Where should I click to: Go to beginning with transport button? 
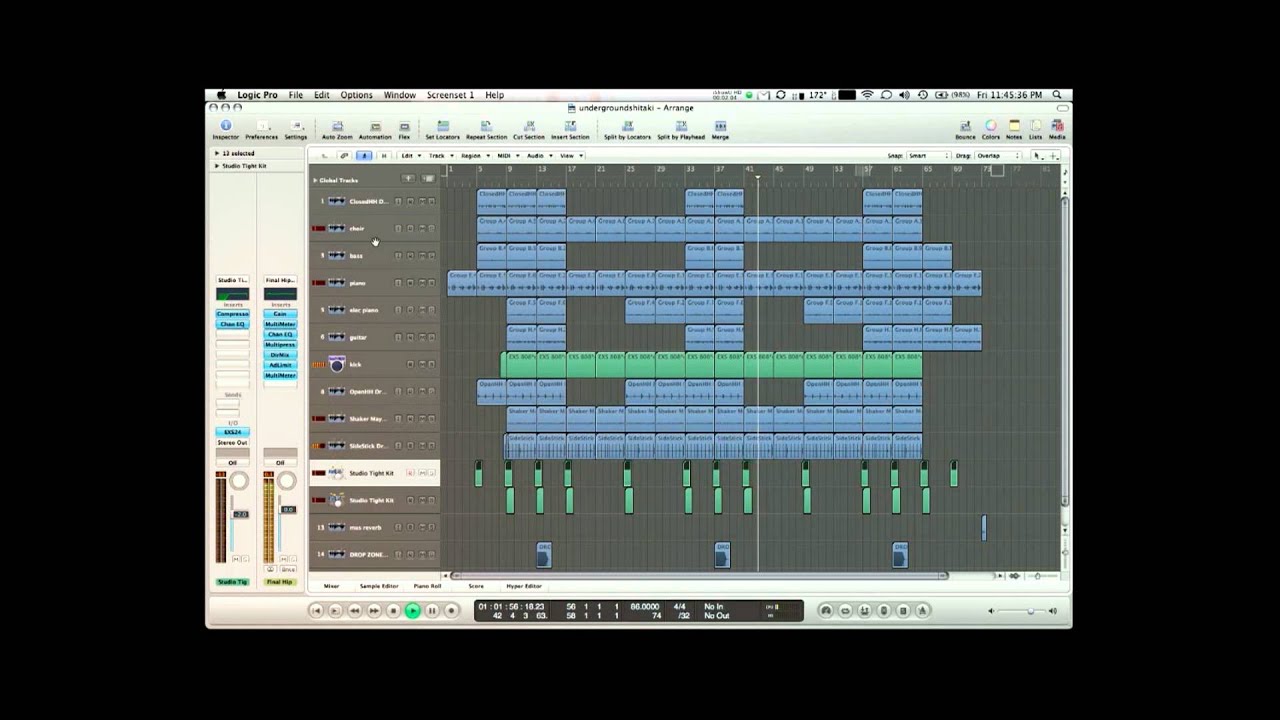tap(316, 610)
